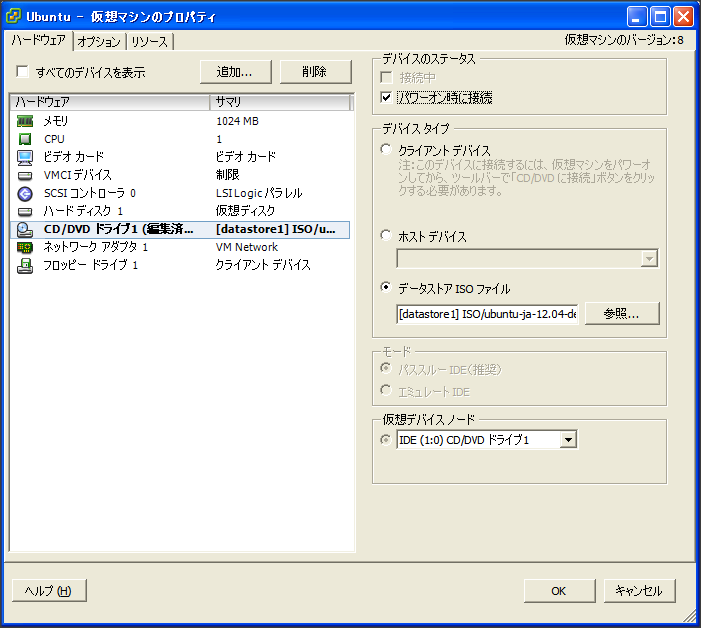The width and height of the screenshot is (701, 628).
Task: Click the キャンセル button
Action: [639, 591]
